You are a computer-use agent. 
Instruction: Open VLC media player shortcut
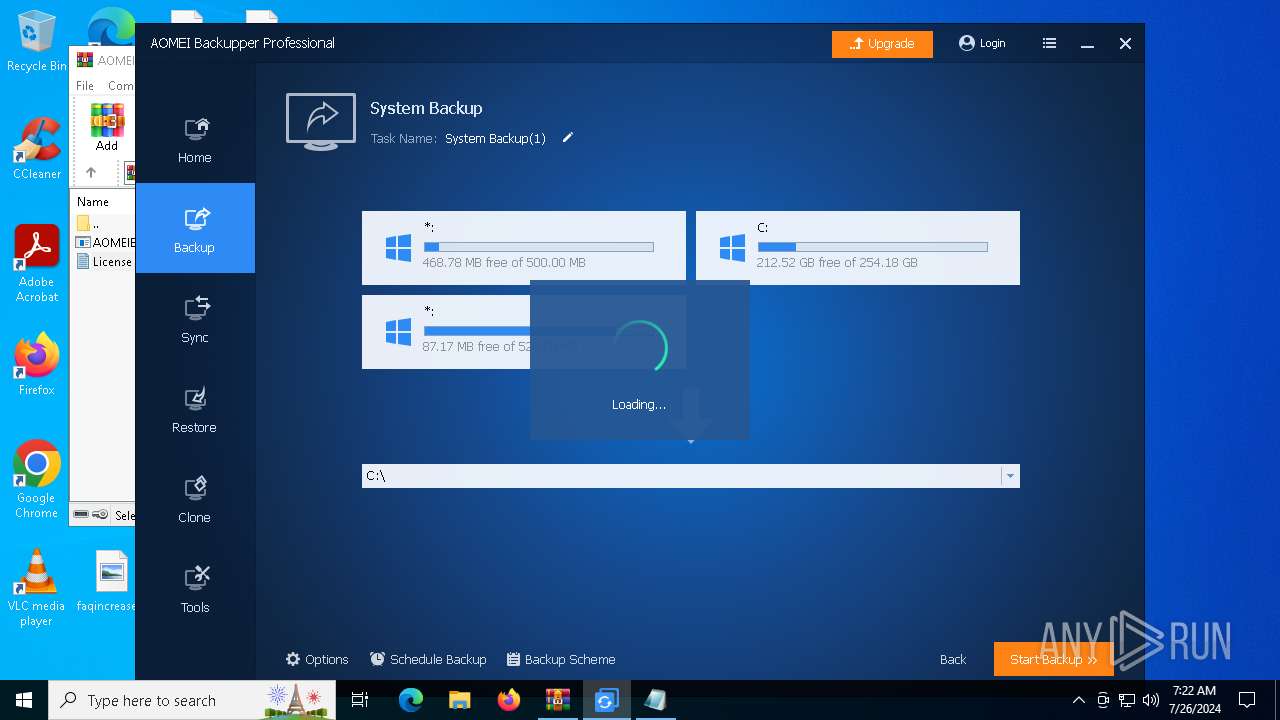point(36,588)
